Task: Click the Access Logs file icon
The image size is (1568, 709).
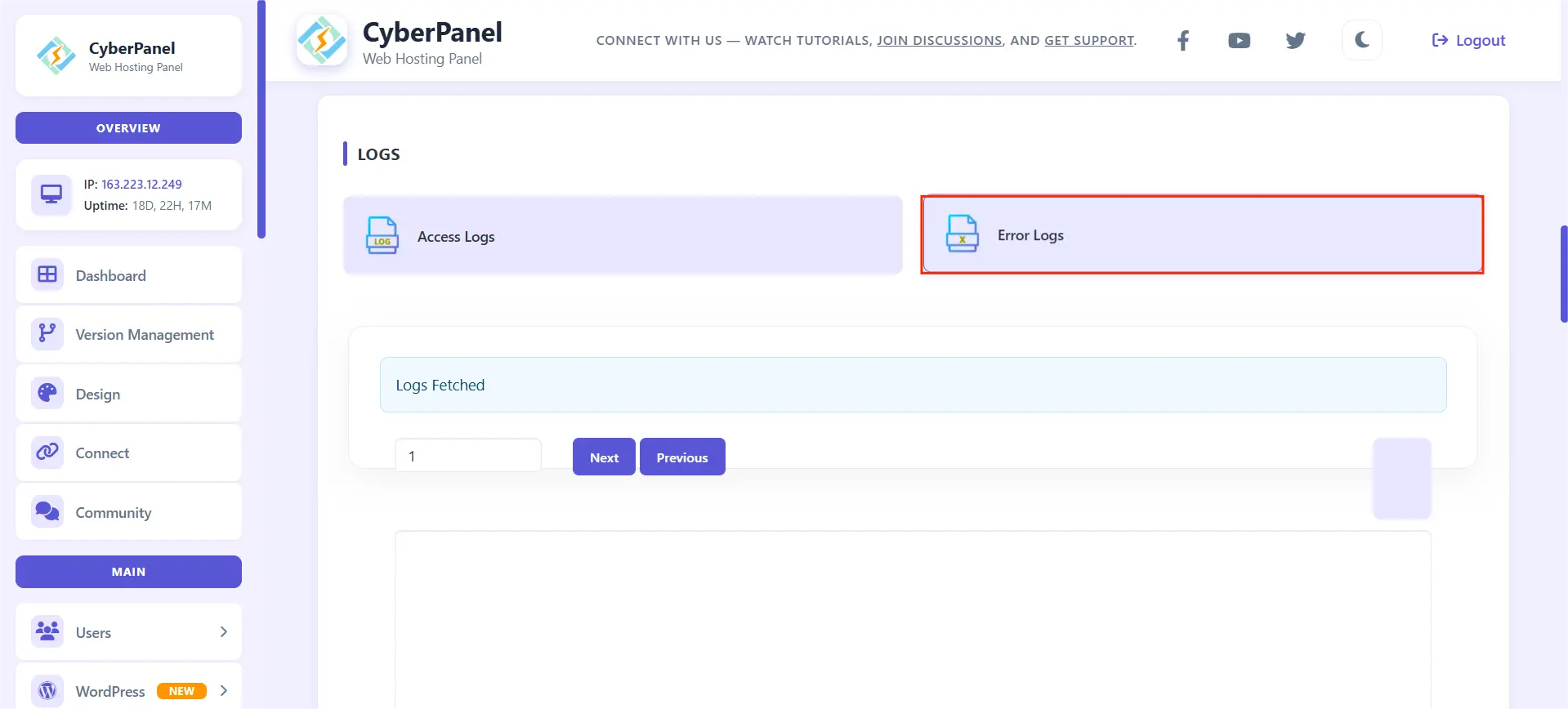Action: (382, 235)
